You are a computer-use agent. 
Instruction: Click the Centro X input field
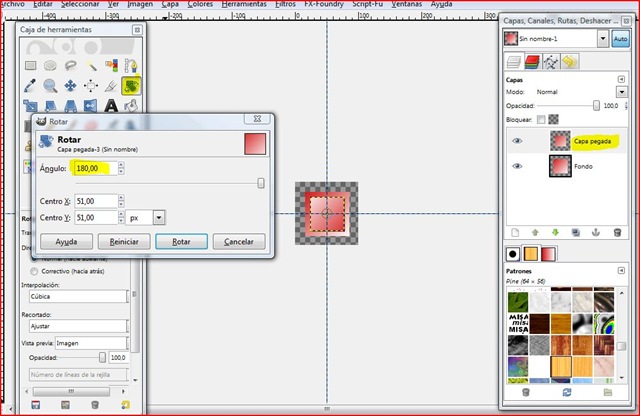(x=96, y=201)
